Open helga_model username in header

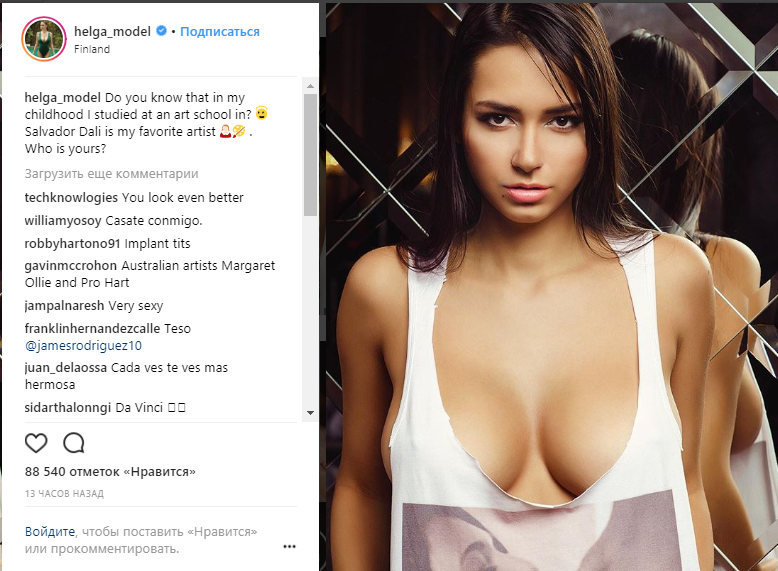(112, 31)
